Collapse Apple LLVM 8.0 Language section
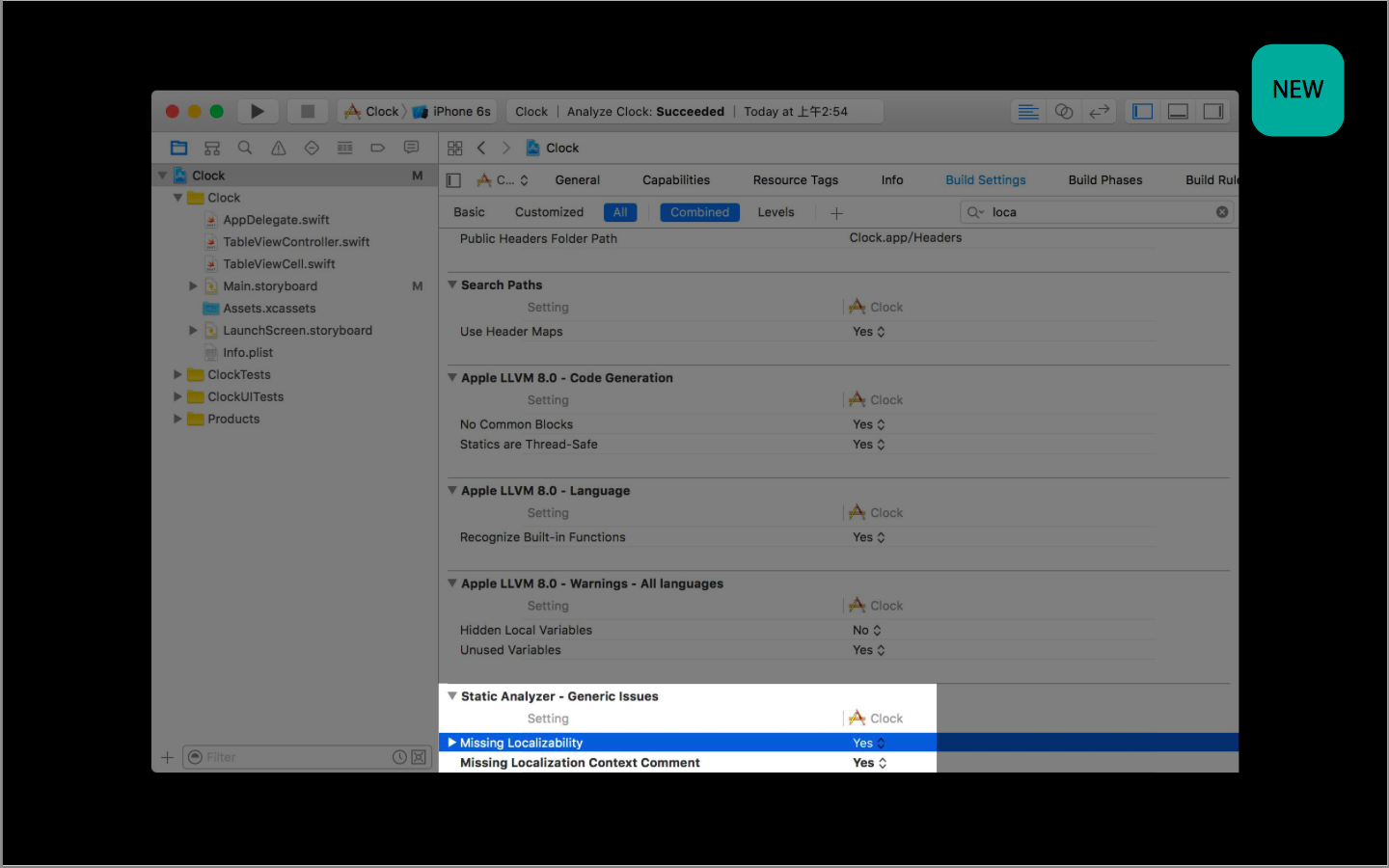 pyautogui.click(x=452, y=490)
